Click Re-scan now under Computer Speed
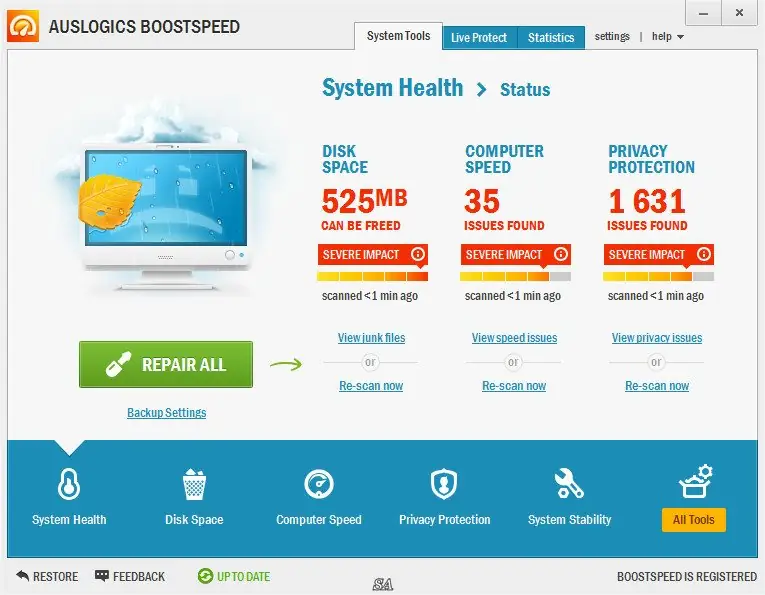This screenshot has width=765, height=595. point(514,385)
